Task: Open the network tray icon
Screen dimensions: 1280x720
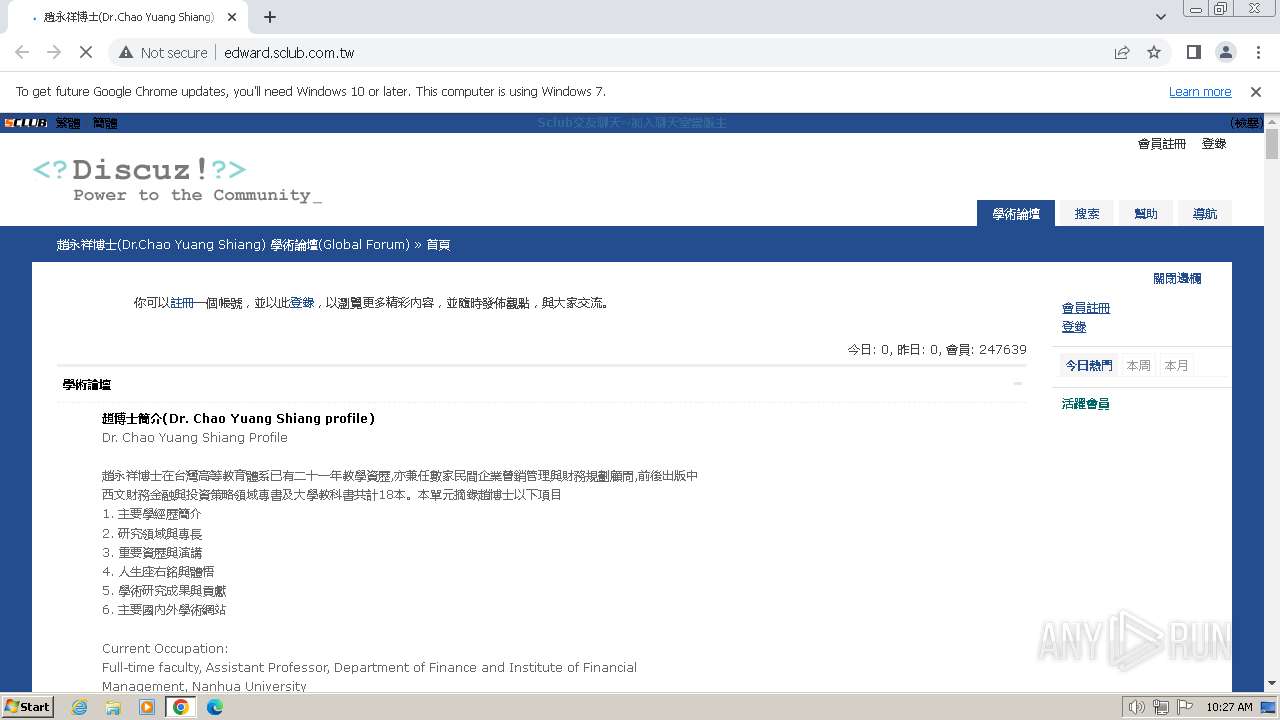Action: click(1160, 707)
